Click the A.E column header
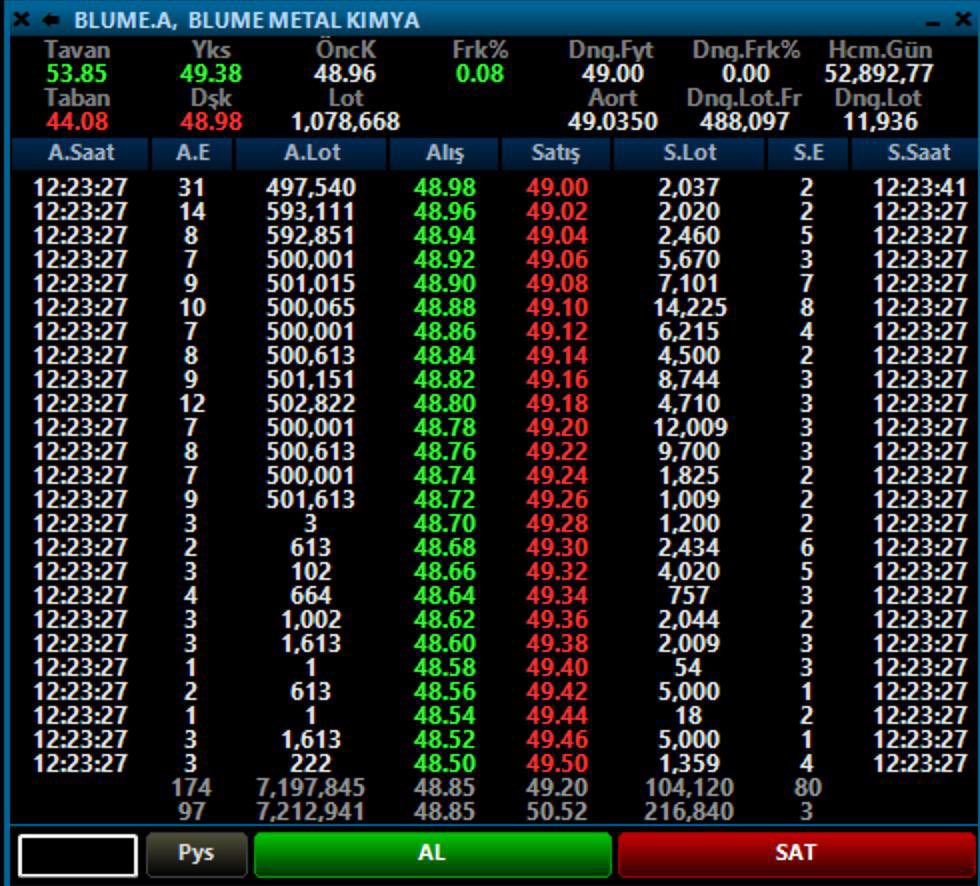Viewport: 980px width, 886px height. coord(192,153)
